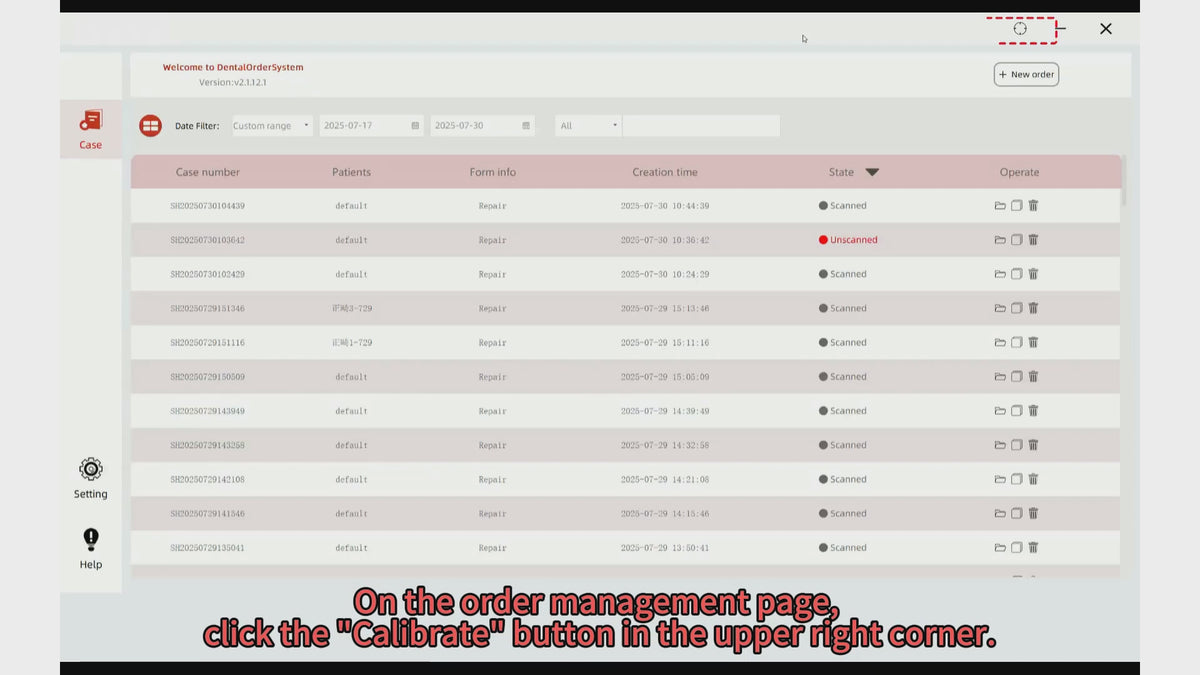This screenshot has height=675, width=1200.
Task: Open folder for case SH20250729151116
Action: 1000,343
